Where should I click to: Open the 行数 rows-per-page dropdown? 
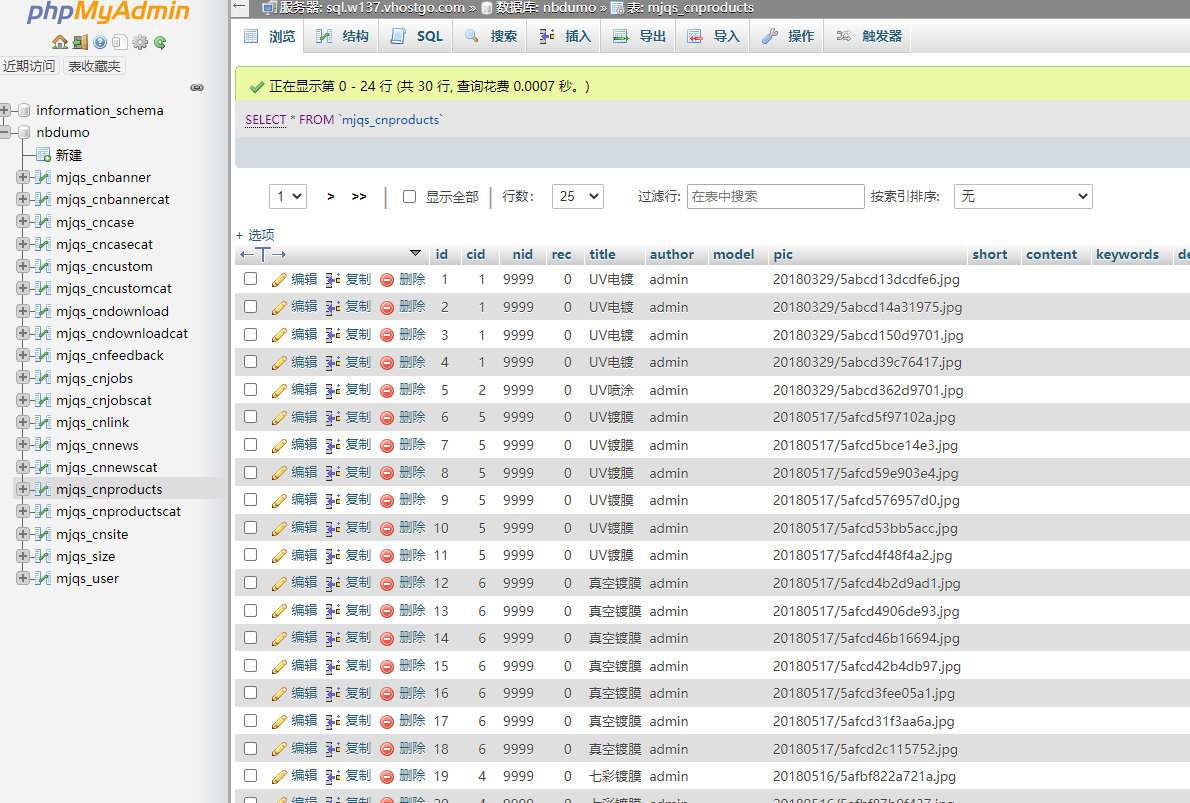(x=577, y=197)
